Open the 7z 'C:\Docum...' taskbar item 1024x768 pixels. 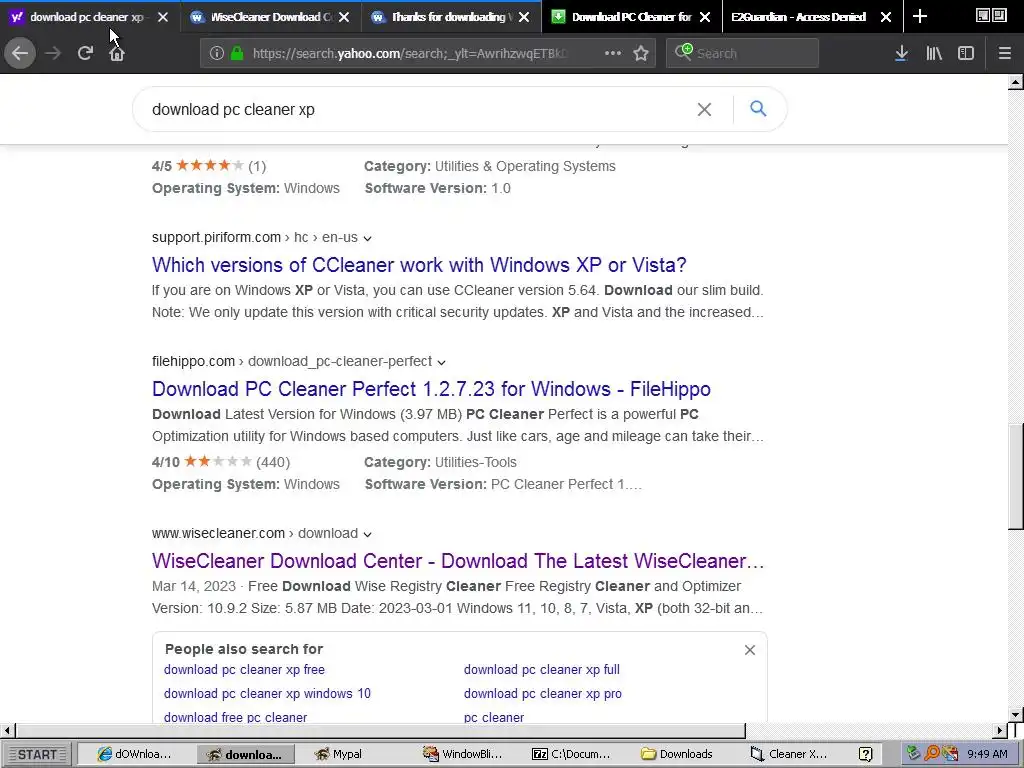pyautogui.click(x=571, y=754)
